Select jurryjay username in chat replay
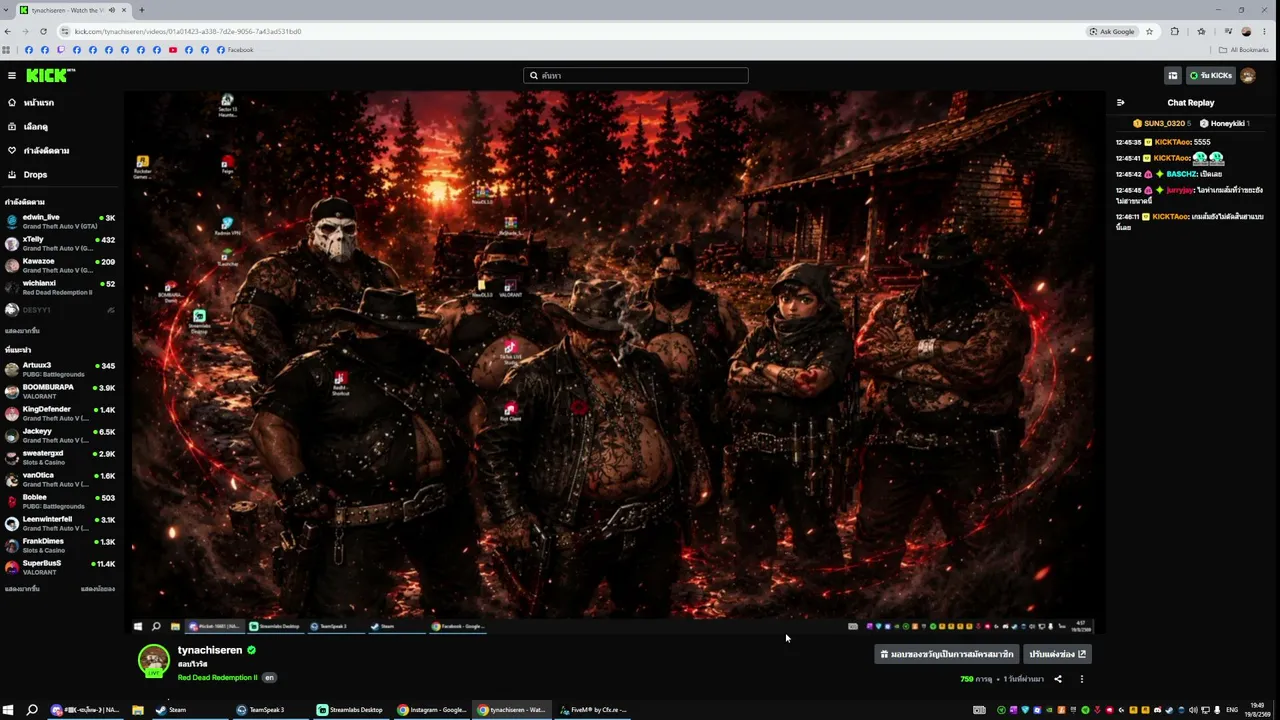The height and width of the screenshot is (720, 1280). pos(1180,190)
